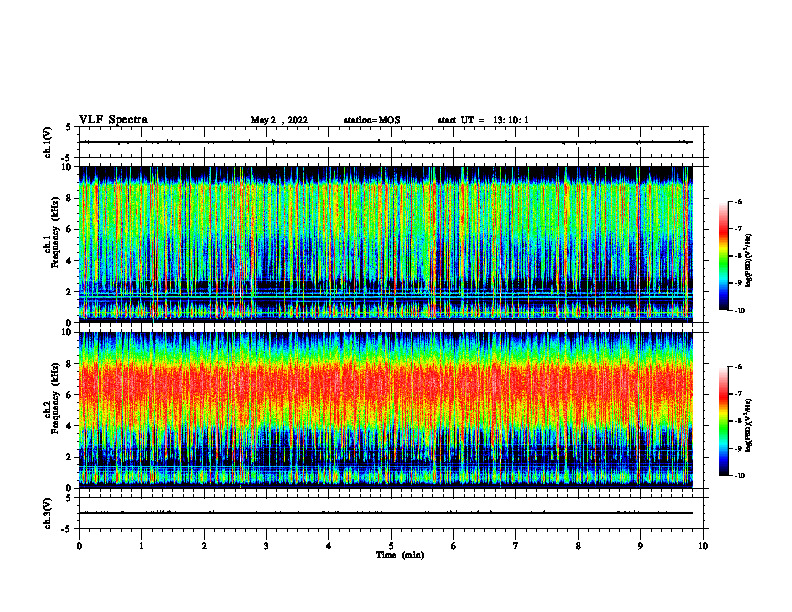Click the "start UT = 13:10: 1" text
This screenshot has width=792, height=612.
point(483,120)
